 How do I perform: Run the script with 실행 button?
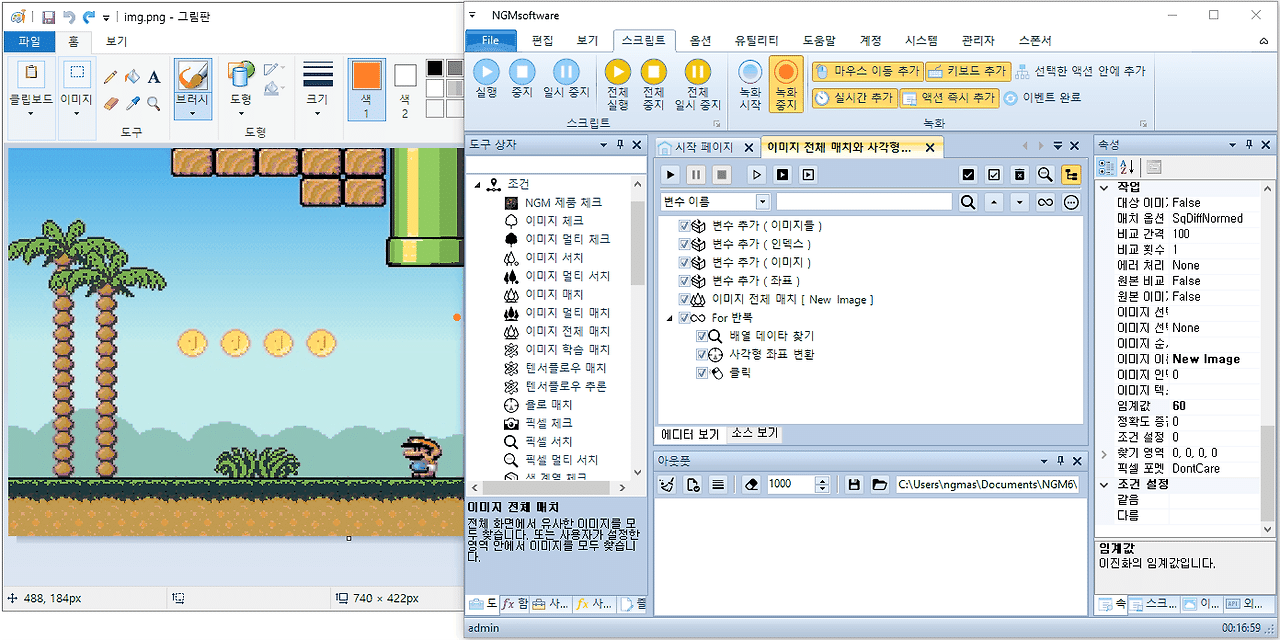pyautogui.click(x=486, y=78)
